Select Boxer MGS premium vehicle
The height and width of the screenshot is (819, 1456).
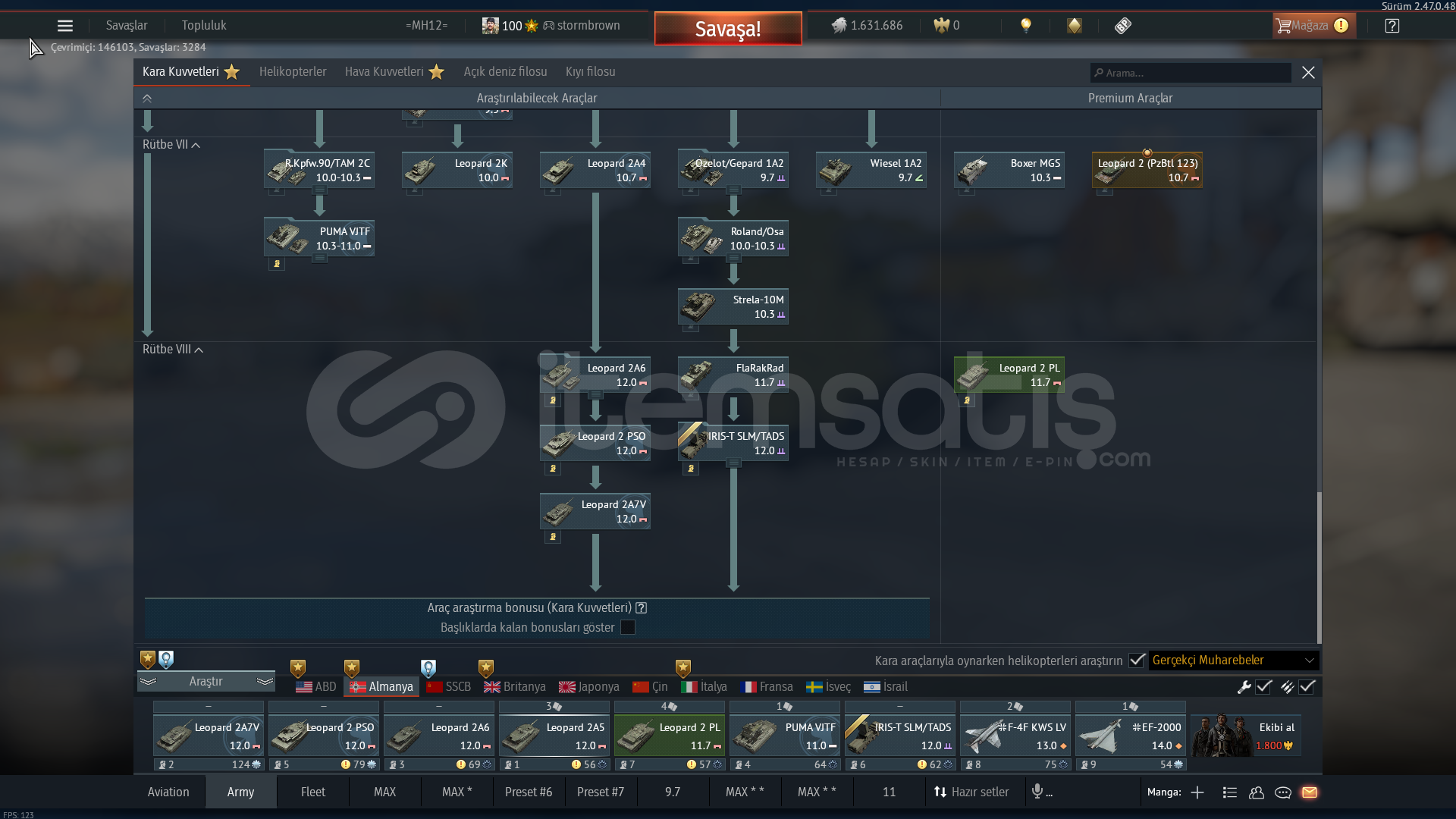tap(1009, 170)
